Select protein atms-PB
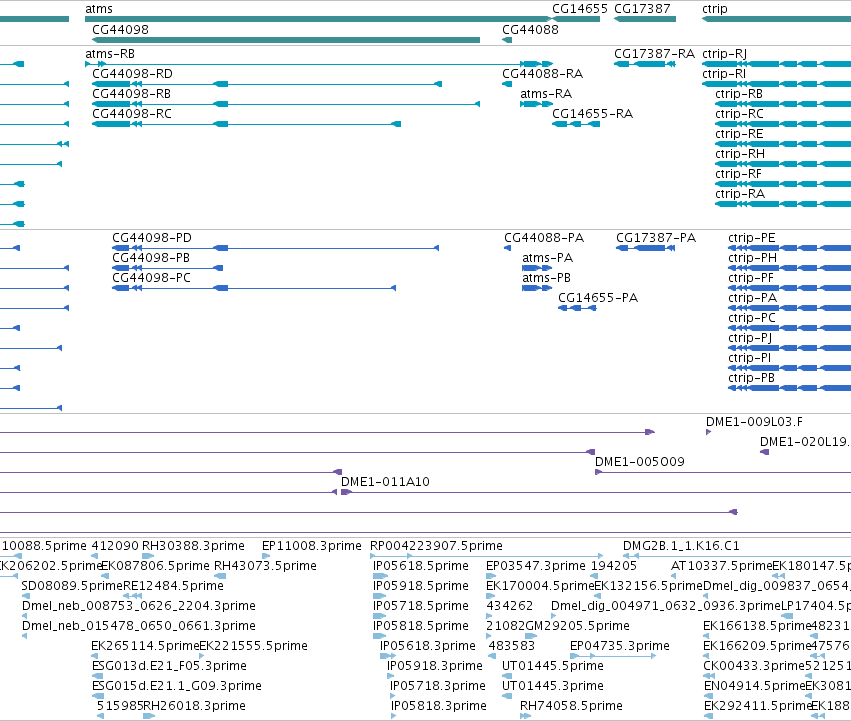This screenshot has height=721, width=851. click(537, 288)
